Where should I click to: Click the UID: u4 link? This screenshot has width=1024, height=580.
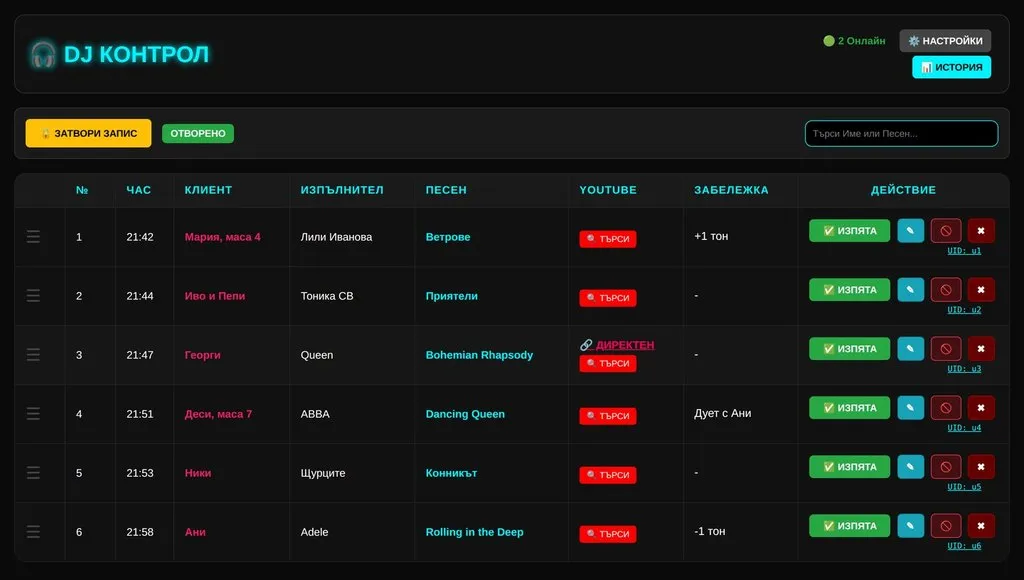click(x=964, y=428)
